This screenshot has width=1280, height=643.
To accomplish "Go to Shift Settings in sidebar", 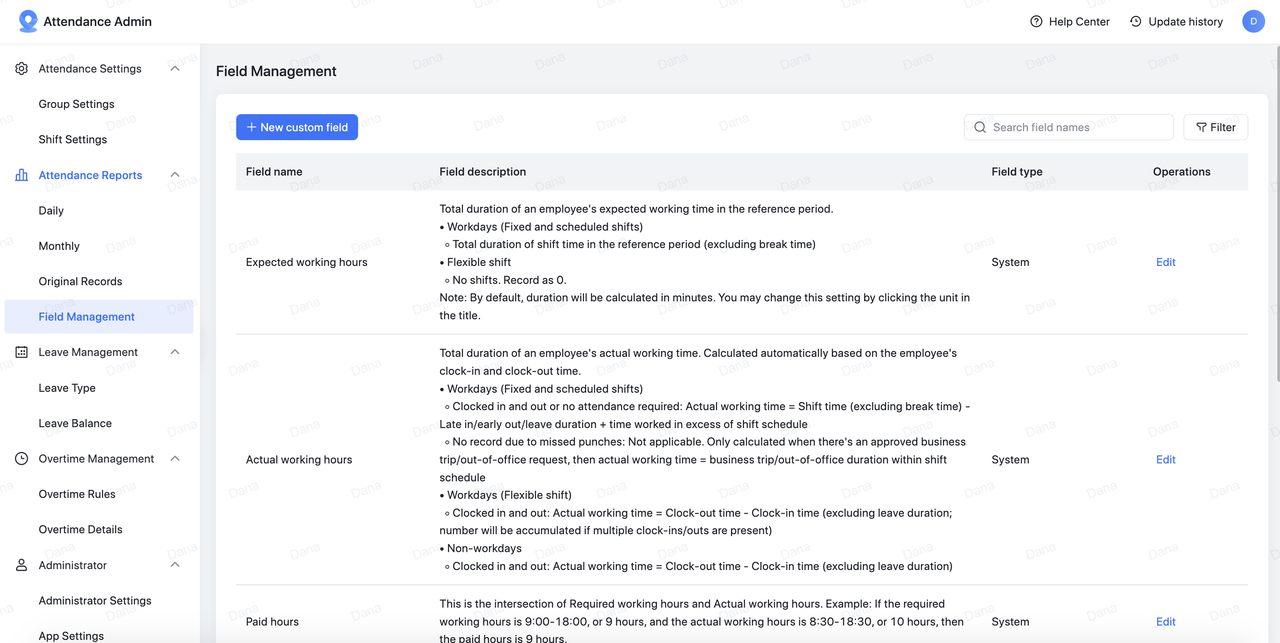I will click(73, 140).
